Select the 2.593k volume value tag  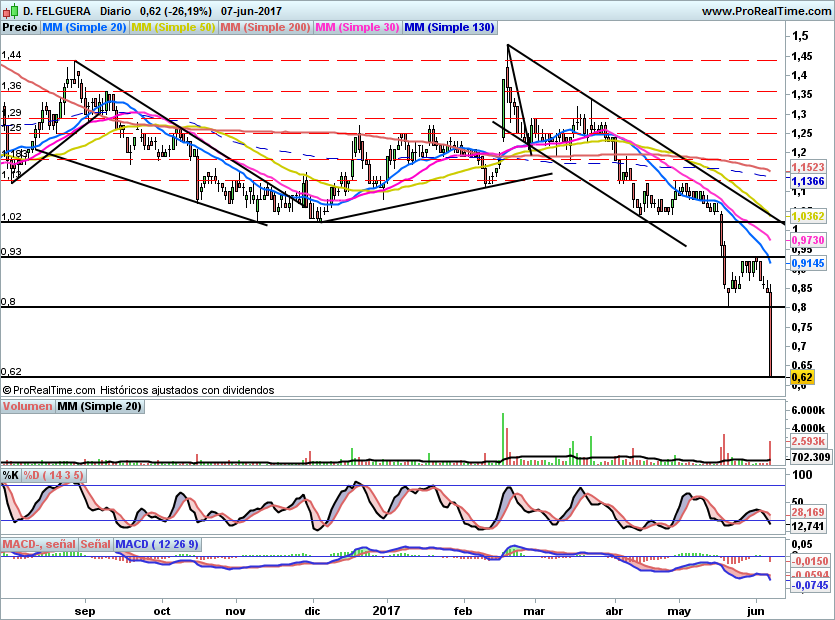807,441
